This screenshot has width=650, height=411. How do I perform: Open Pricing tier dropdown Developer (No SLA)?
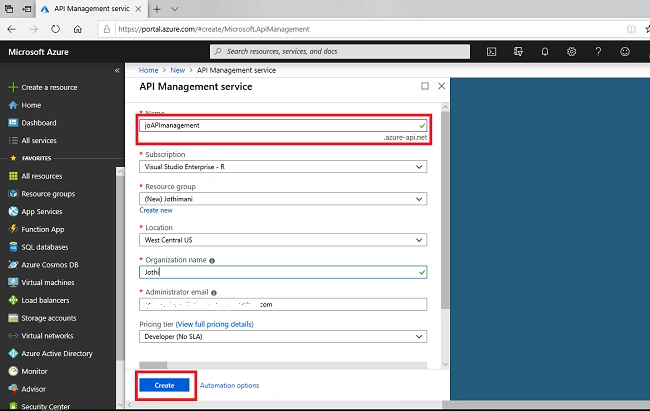click(283, 336)
